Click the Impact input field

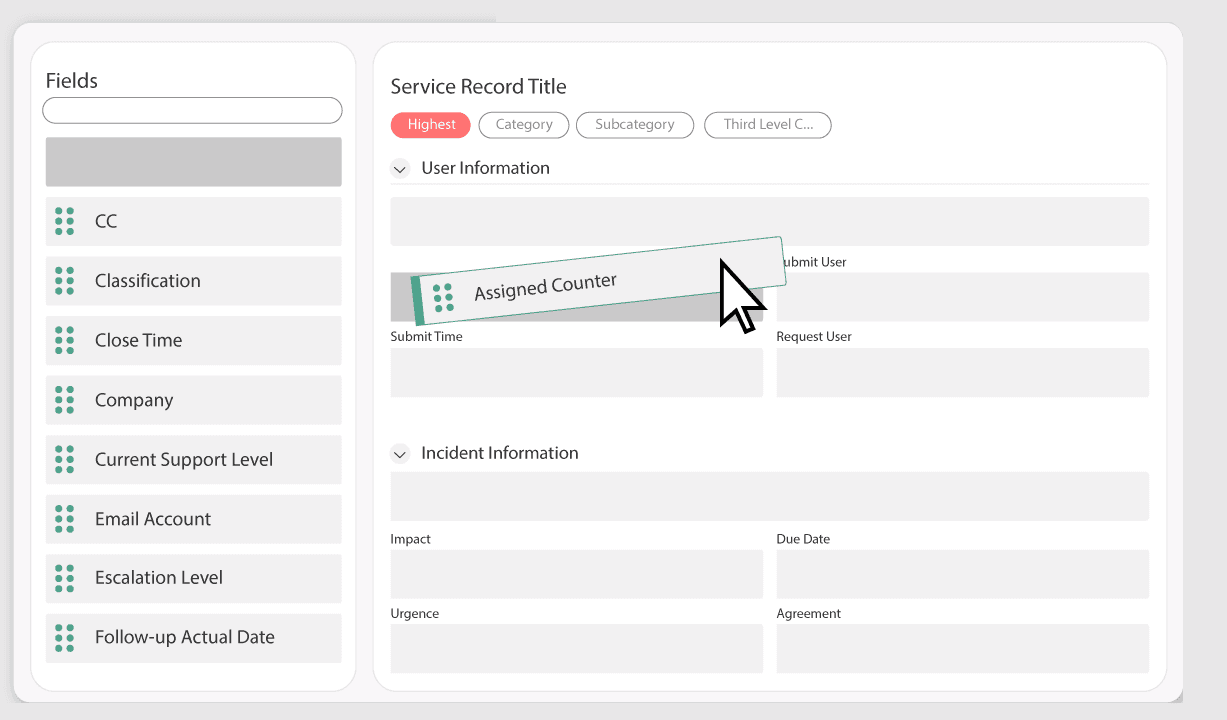click(x=577, y=574)
